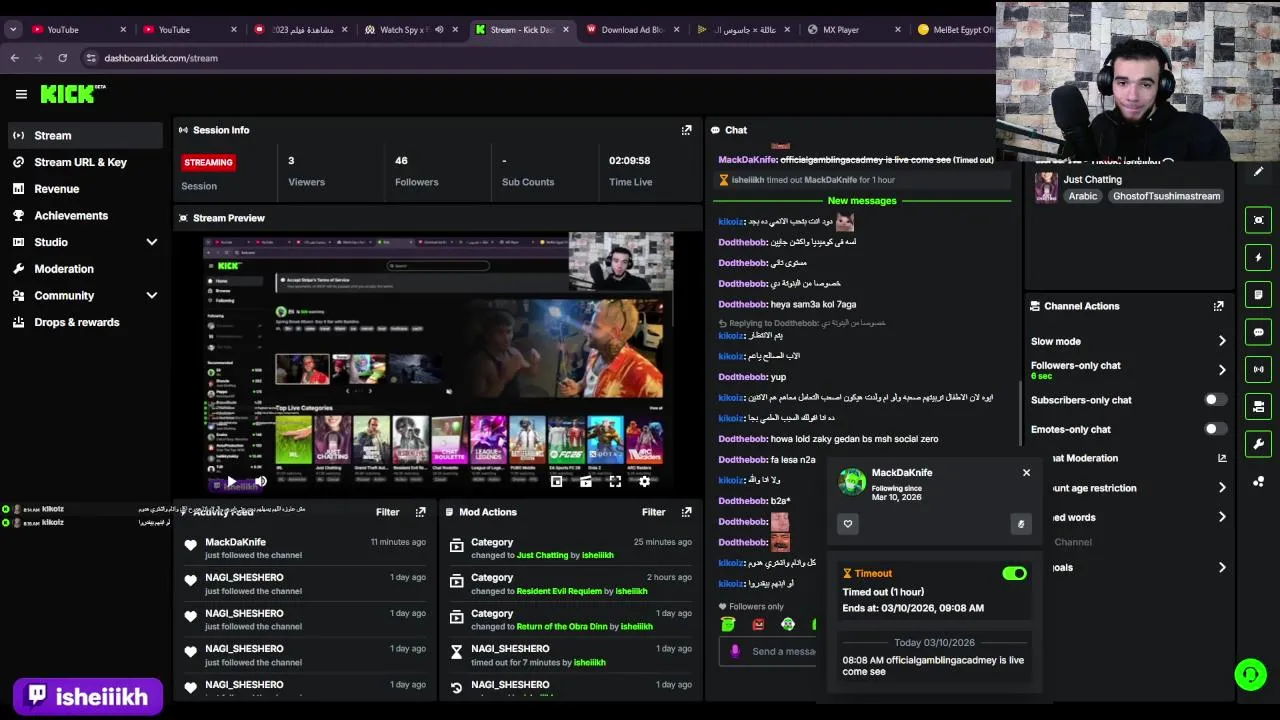Open Dodthebob's profile from heya sam3a message
Screen dimensions: 1280x720
742,304
